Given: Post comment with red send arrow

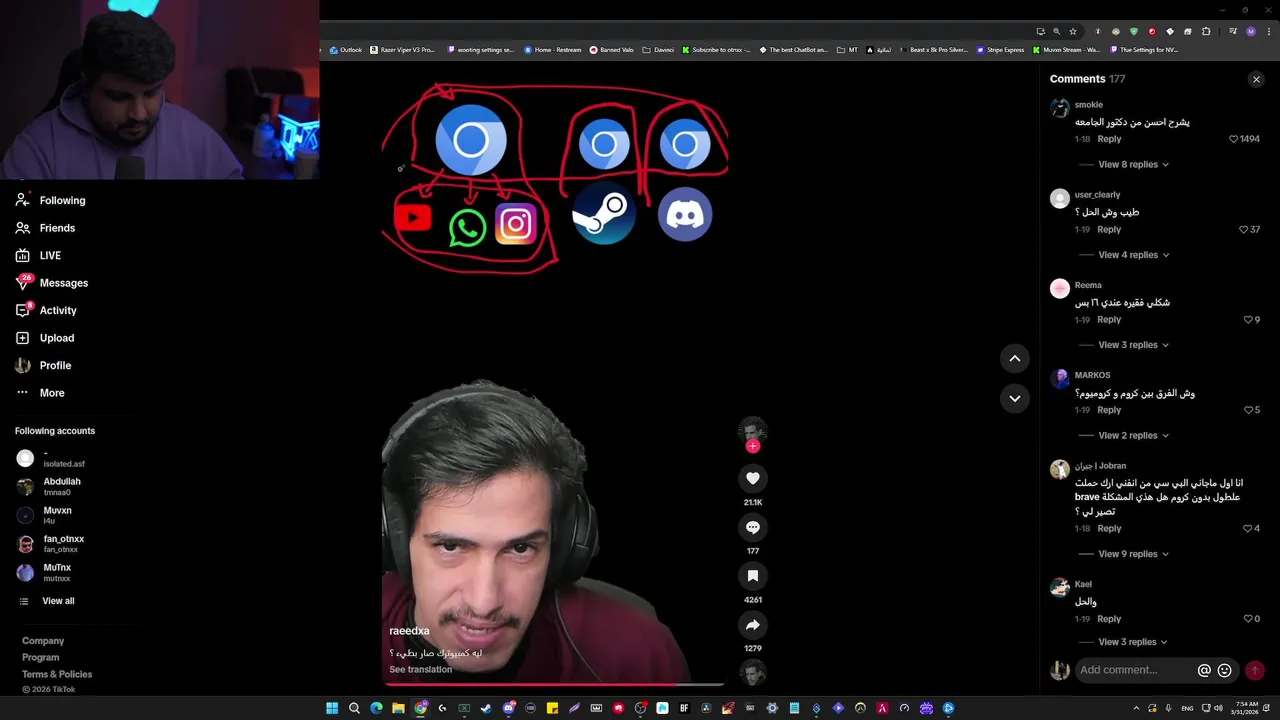Looking at the screenshot, I should 1255,670.
